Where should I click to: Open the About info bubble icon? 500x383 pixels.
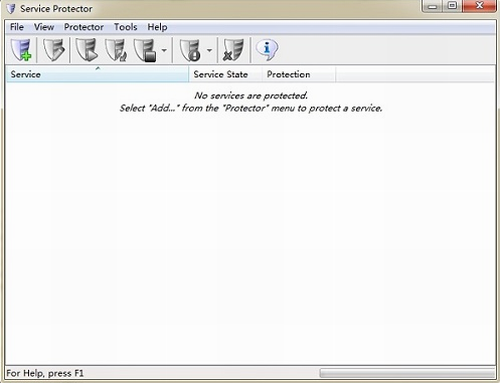(267, 50)
